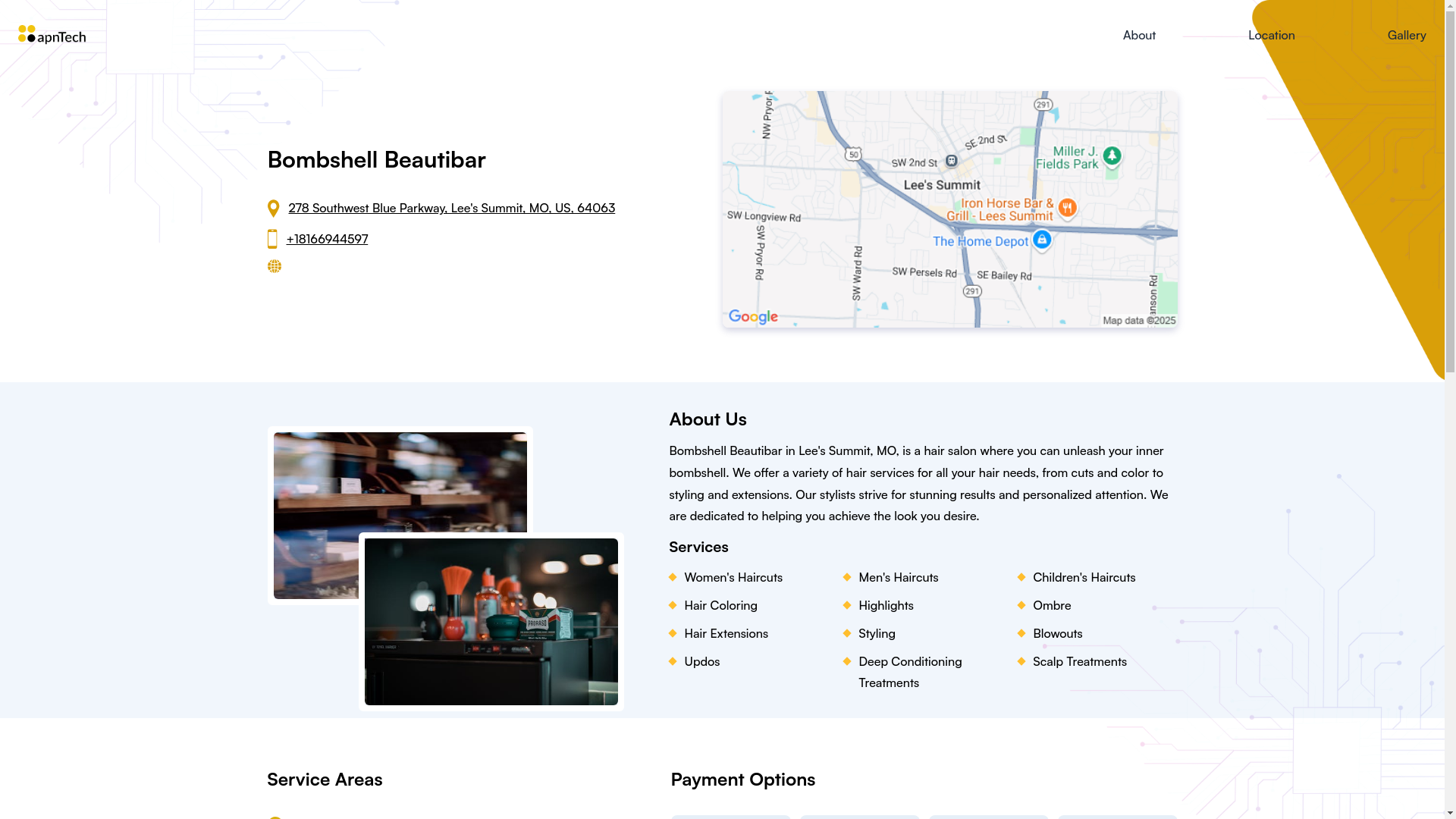Click the globe website icon
Image resolution: width=1456 pixels, height=819 pixels.
coord(275,266)
